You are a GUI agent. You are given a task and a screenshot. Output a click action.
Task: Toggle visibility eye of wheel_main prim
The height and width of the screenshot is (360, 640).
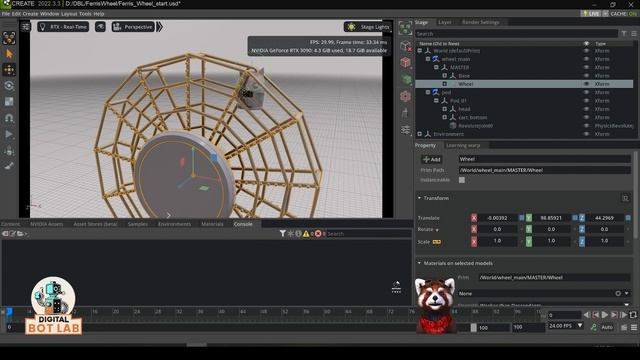click(587, 59)
